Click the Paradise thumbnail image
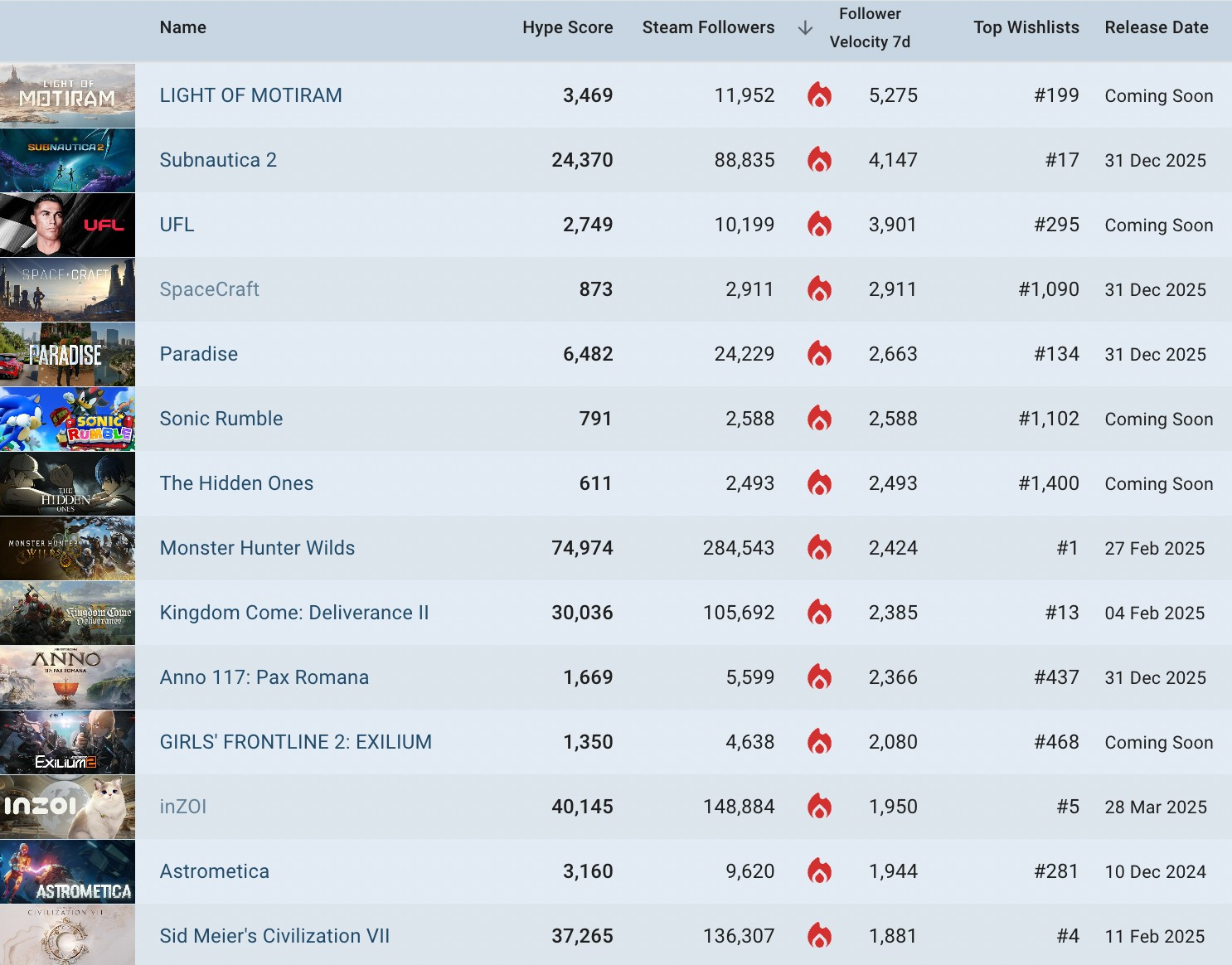Viewport: 1232px width, 965px height. (x=67, y=354)
